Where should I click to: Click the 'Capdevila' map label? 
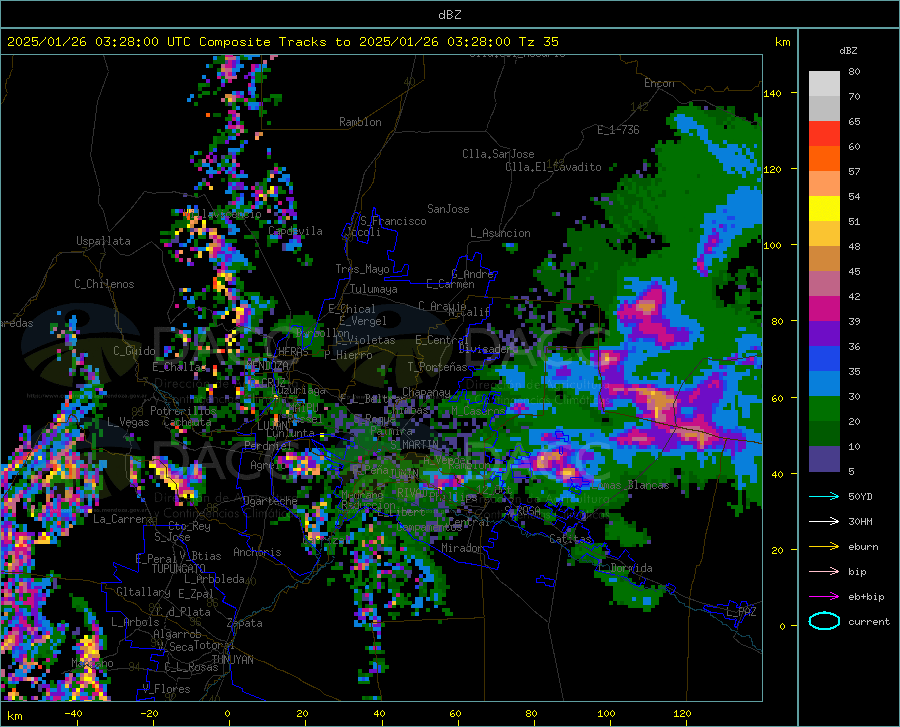coord(295,231)
